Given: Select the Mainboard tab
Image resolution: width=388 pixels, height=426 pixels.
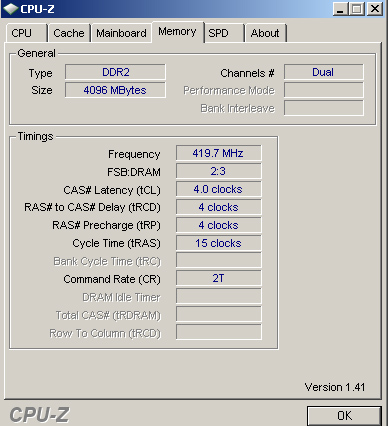Looking at the screenshot, I should click(x=121, y=33).
